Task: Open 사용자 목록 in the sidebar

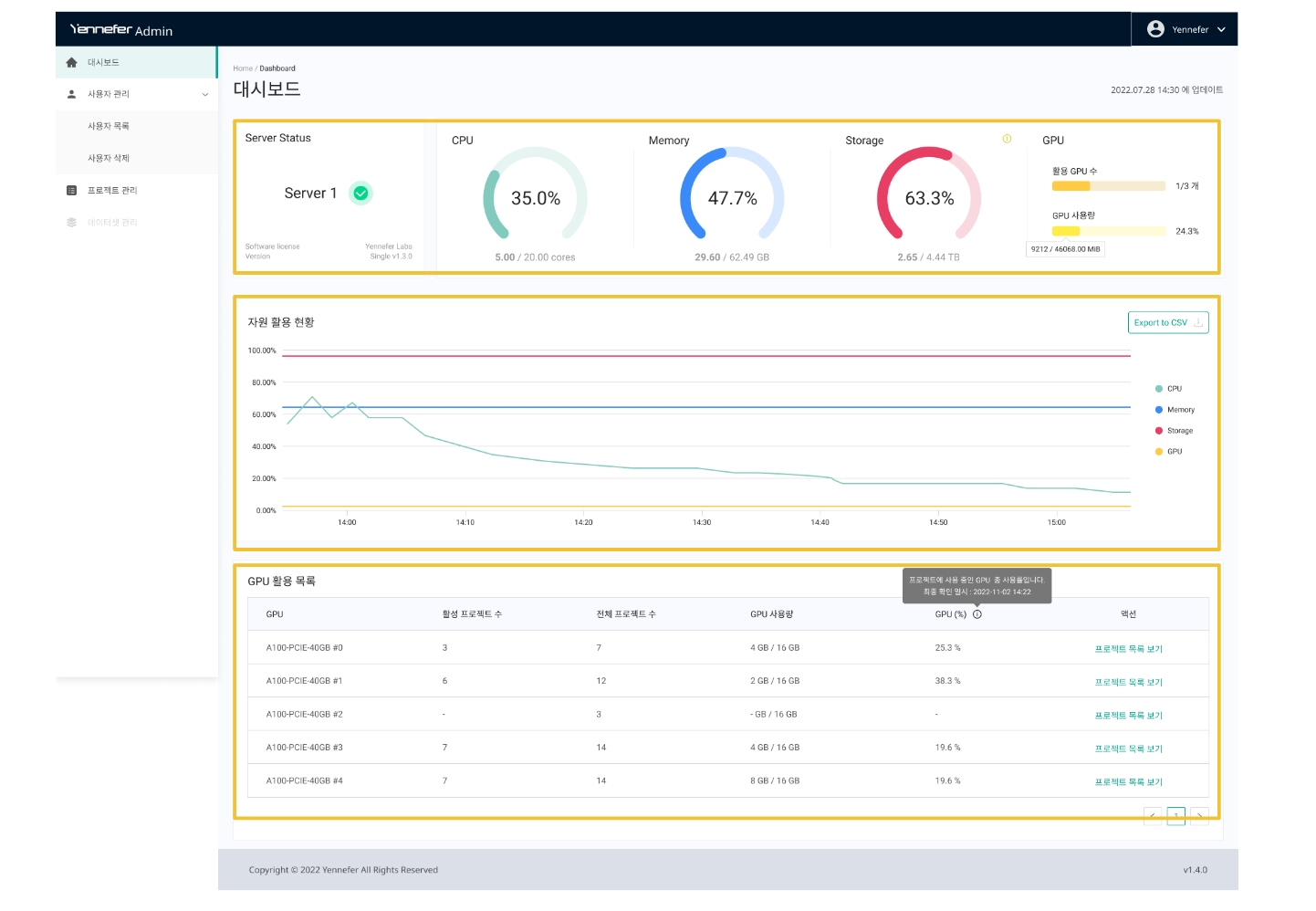Action: point(109,126)
